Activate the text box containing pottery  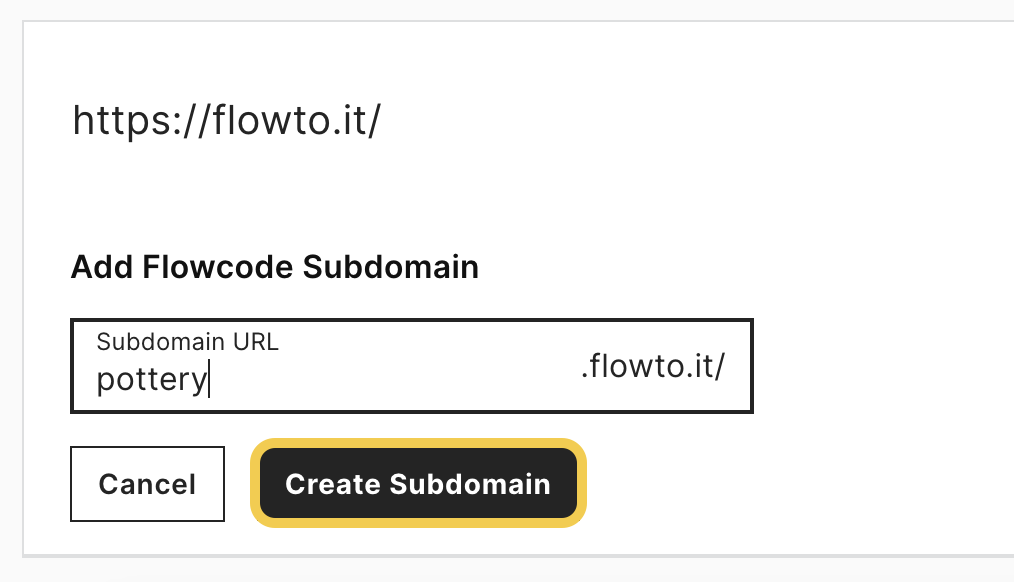pos(412,366)
